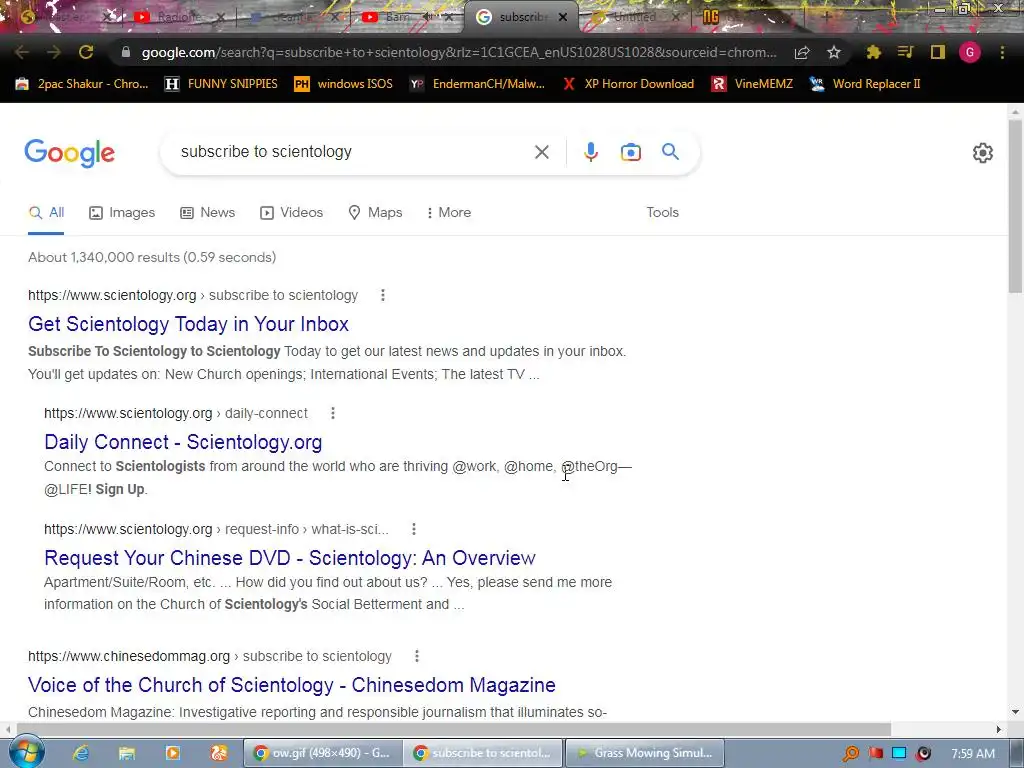The height and width of the screenshot is (768, 1024).
Task: Open 'Request Your Chinese DVD' result link
Action: pyautogui.click(x=289, y=558)
